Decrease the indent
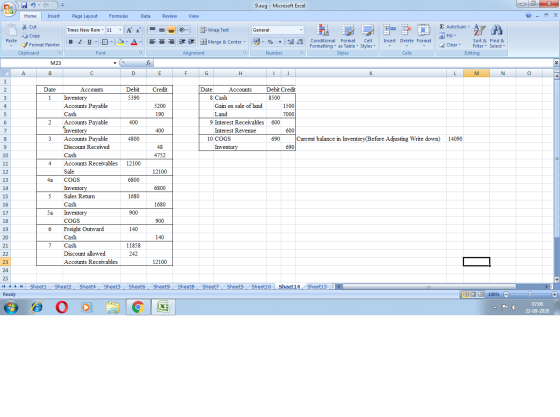The width and height of the screenshot is (560, 417). pos(182,42)
